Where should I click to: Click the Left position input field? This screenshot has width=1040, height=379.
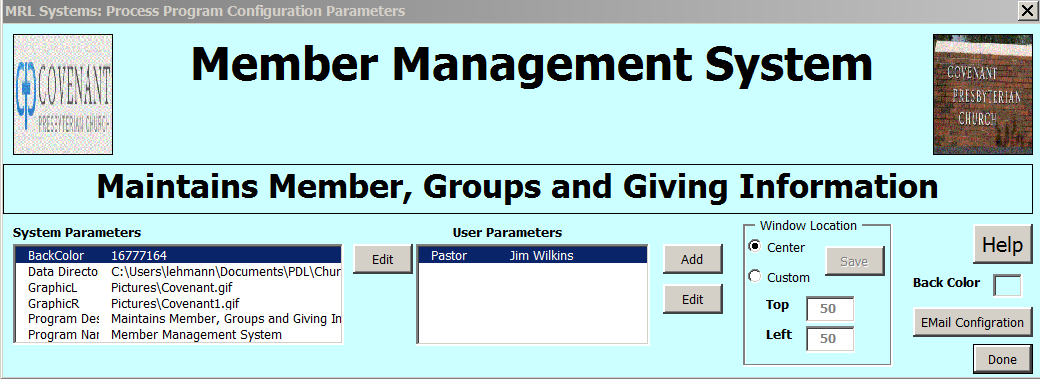pos(830,339)
